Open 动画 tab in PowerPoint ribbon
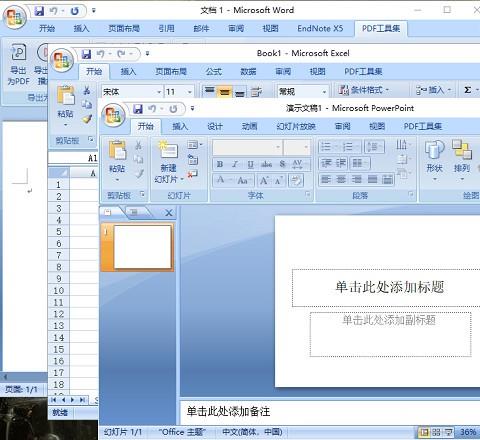The image size is (480, 440). click(x=249, y=126)
